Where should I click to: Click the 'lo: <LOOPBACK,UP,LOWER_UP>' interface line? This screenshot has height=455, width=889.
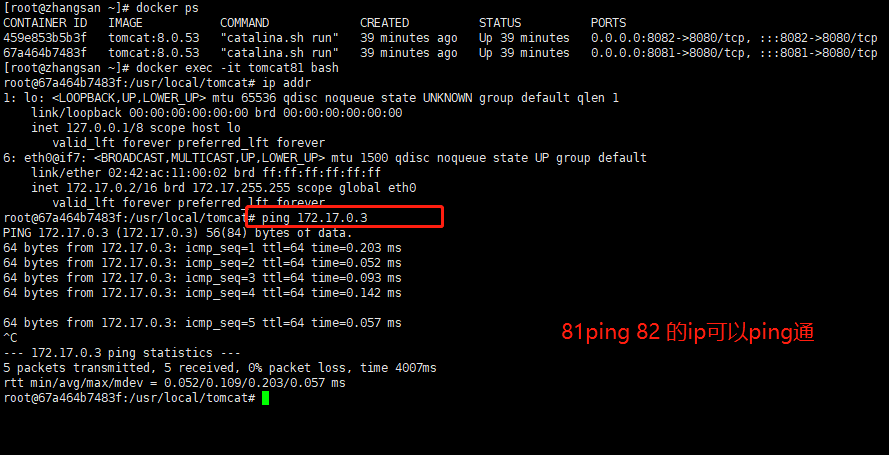coord(311,97)
